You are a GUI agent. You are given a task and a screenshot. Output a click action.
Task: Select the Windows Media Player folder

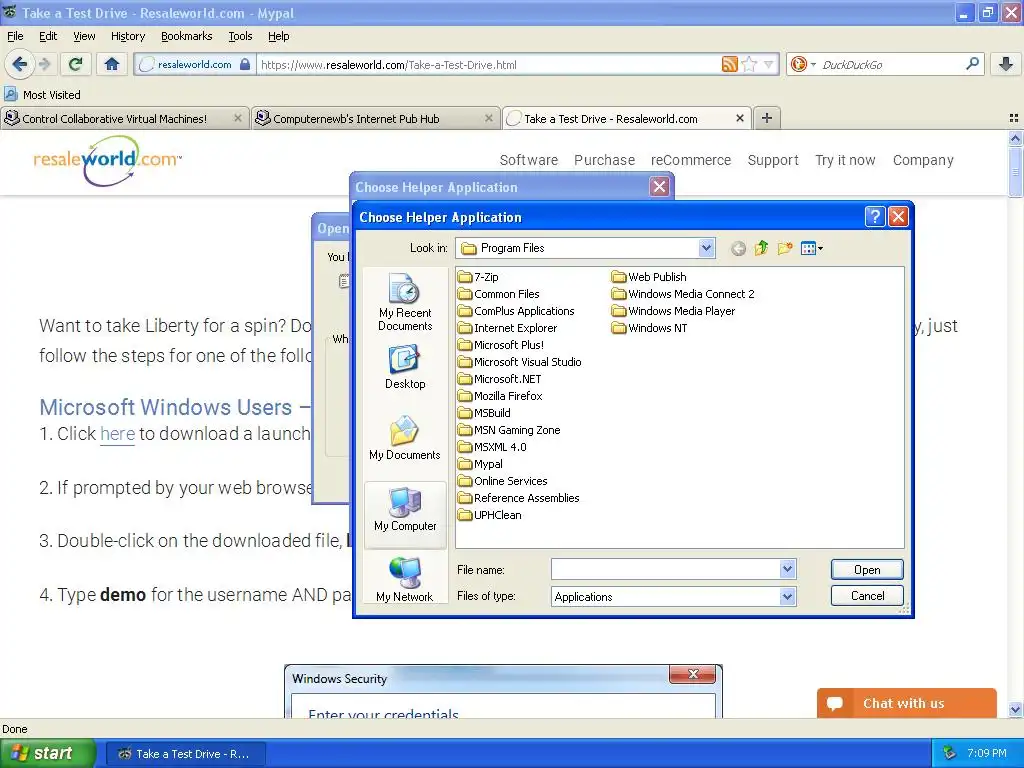673,311
